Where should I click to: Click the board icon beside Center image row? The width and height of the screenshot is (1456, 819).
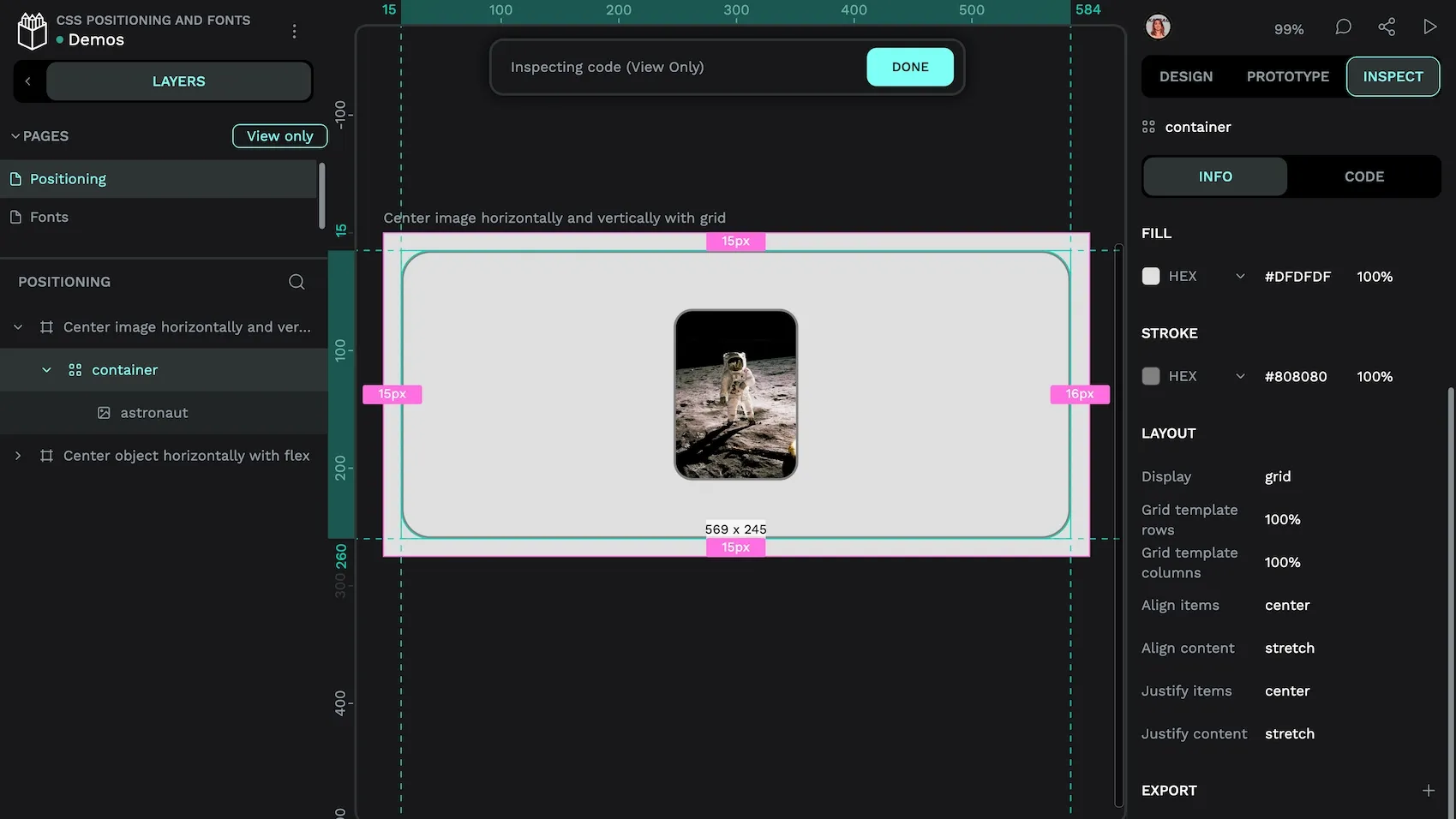[x=46, y=327]
